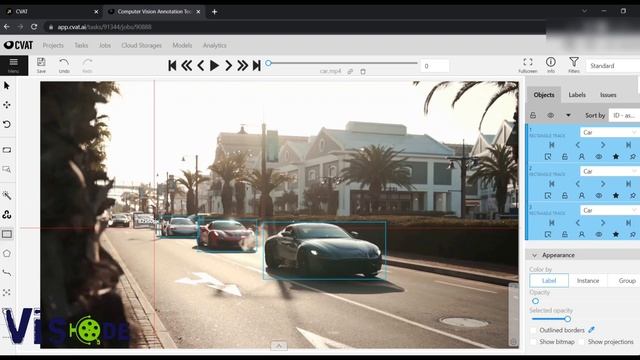
Task: Toggle visibility of object 3
Action: (599, 234)
